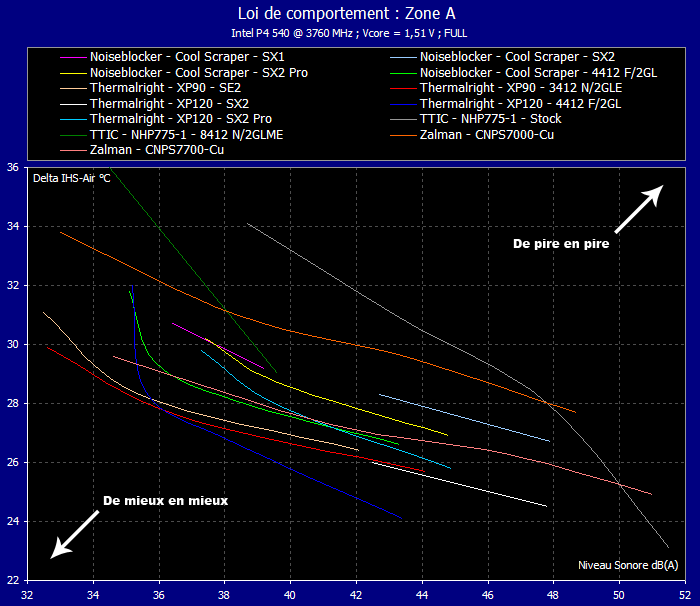
Task: Click the white XP120 SX2 curve
Action: [461, 485]
